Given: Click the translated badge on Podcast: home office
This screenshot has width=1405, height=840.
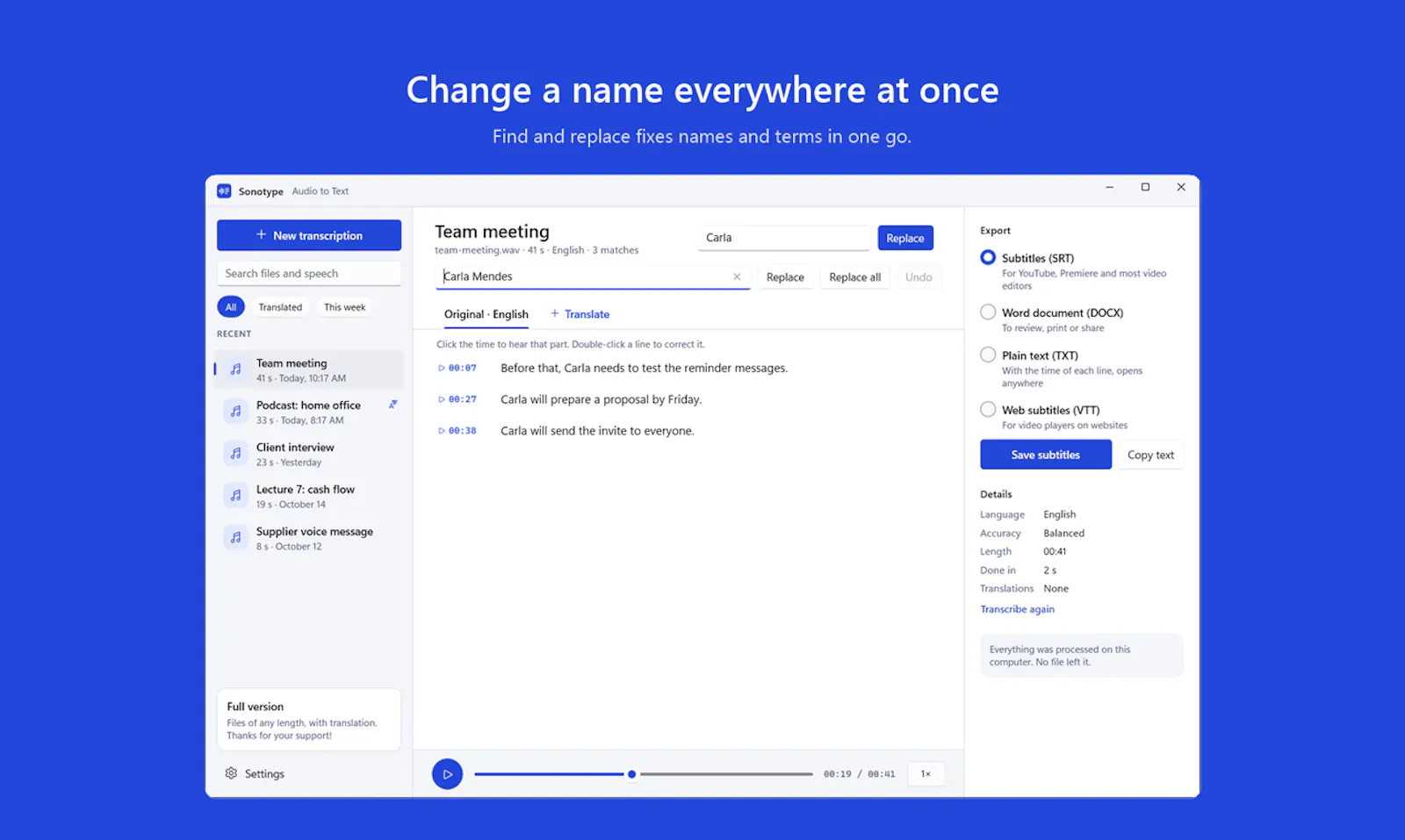Looking at the screenshot, I should (393, 405).
